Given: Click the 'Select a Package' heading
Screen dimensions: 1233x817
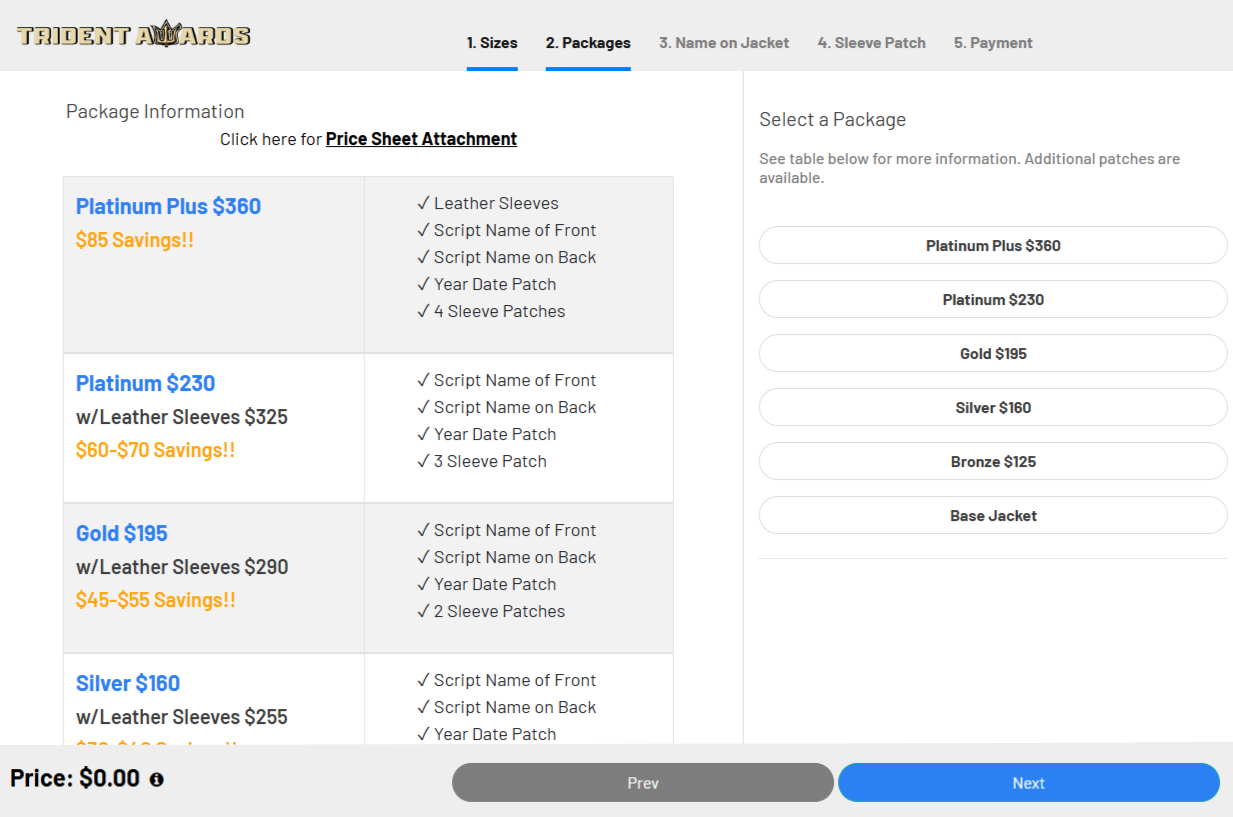Looking at the screenshot, I should (x=833, y=119).
